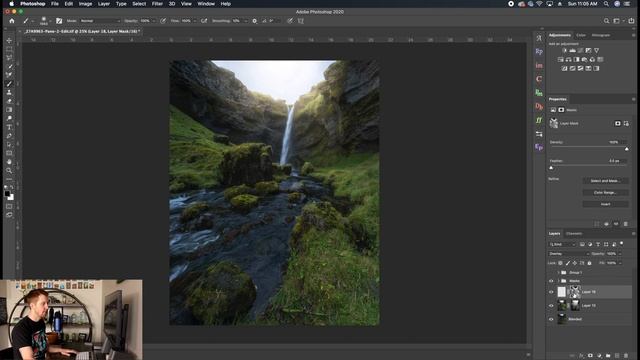Image resolution: width=640 pixels, height=360 pixels.
Task: Add a layer style with the fx icon
Action: [x=581, y=356]
